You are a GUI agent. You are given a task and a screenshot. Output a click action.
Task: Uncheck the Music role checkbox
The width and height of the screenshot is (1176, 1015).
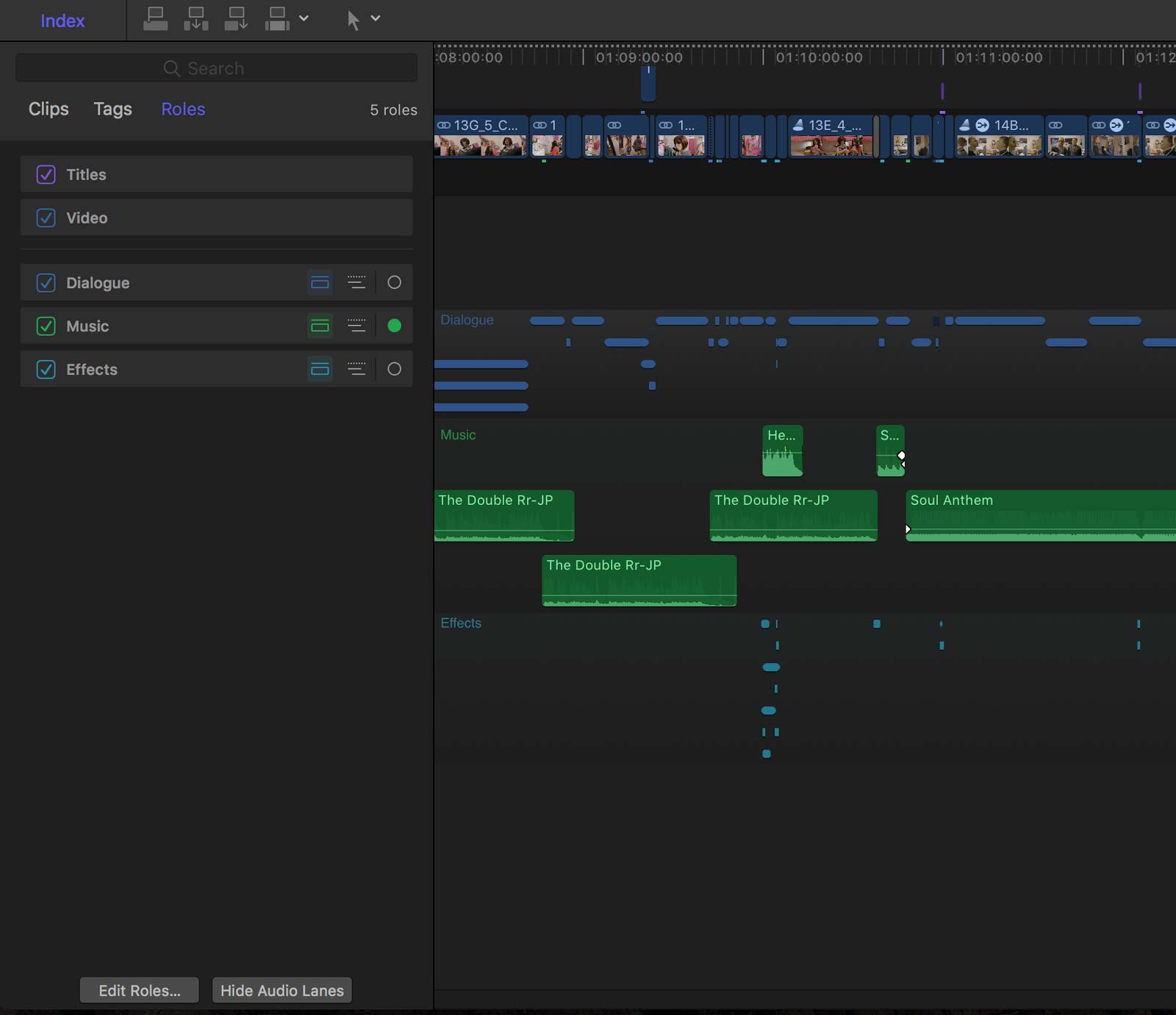tap(46, 326)
